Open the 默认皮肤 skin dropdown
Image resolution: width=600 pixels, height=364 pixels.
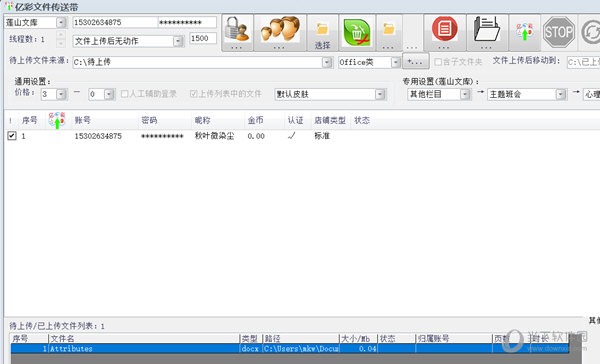click(x=380, y=94)
